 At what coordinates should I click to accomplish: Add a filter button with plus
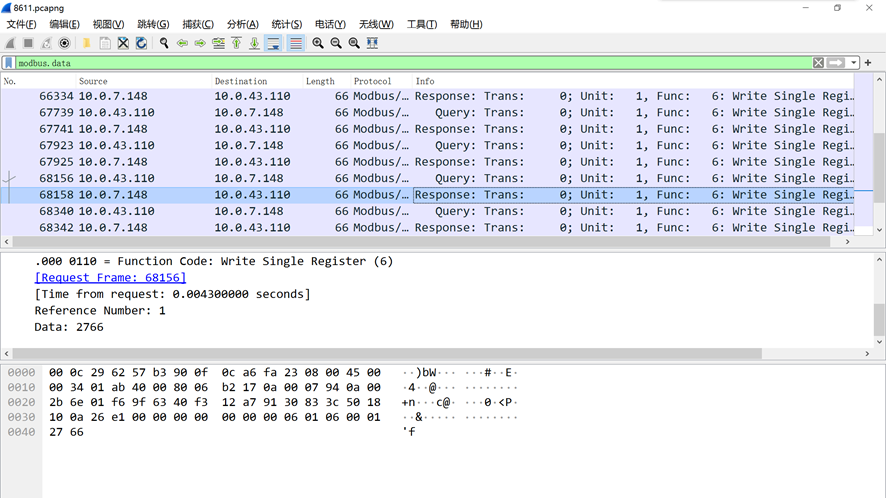point(868,63)
